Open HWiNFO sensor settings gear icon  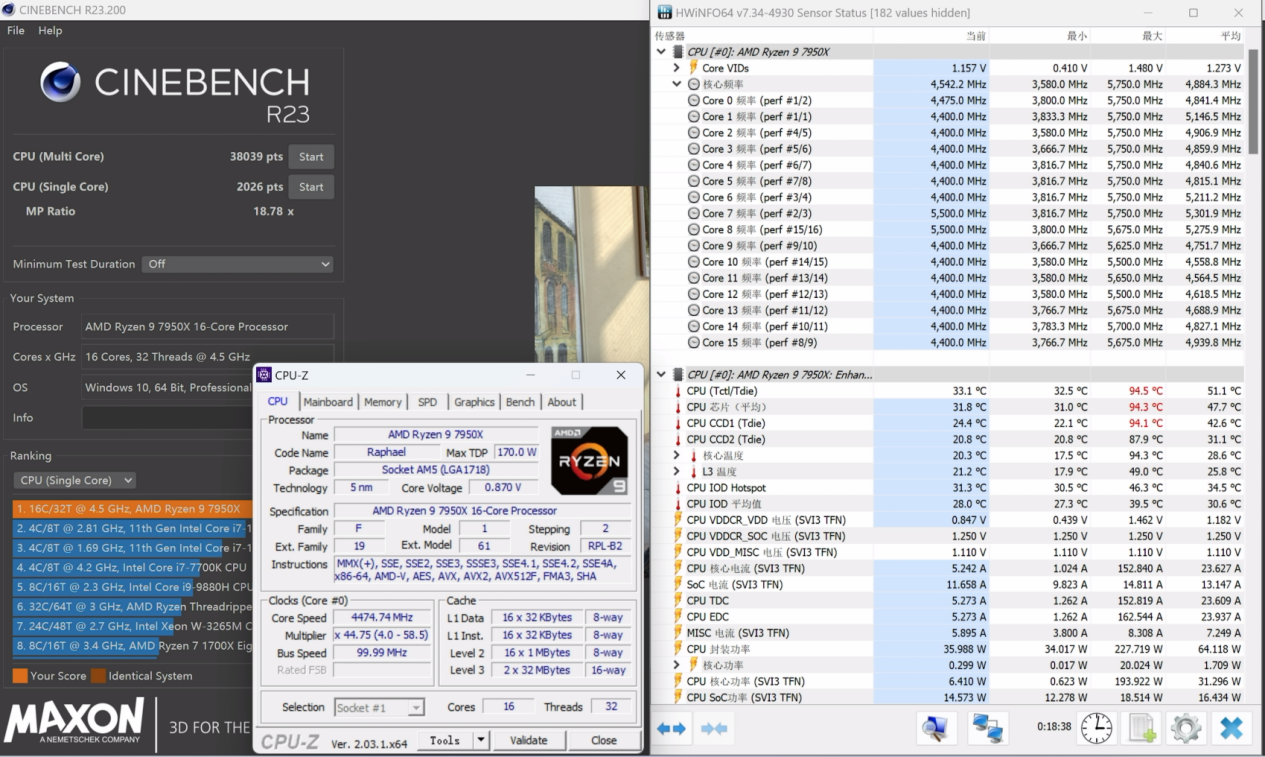[1186, 728]
